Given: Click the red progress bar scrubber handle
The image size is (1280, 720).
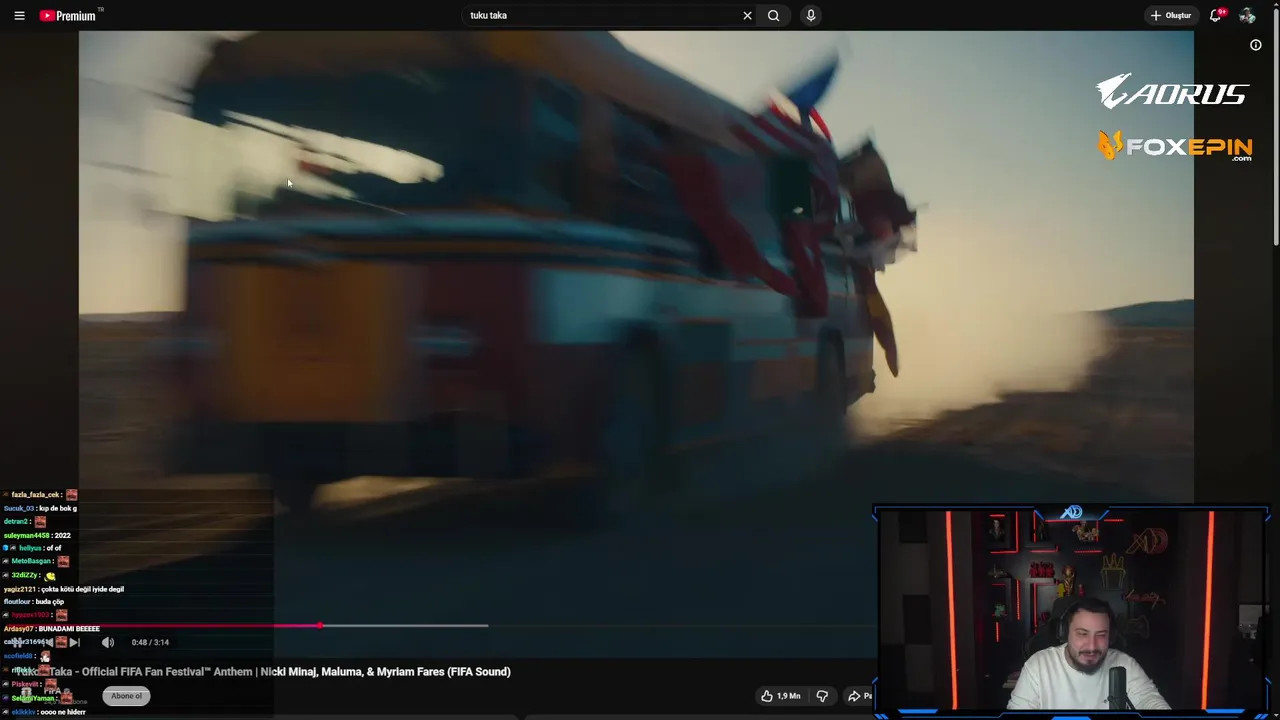Looking at the screenshot, I should point(319,626).
